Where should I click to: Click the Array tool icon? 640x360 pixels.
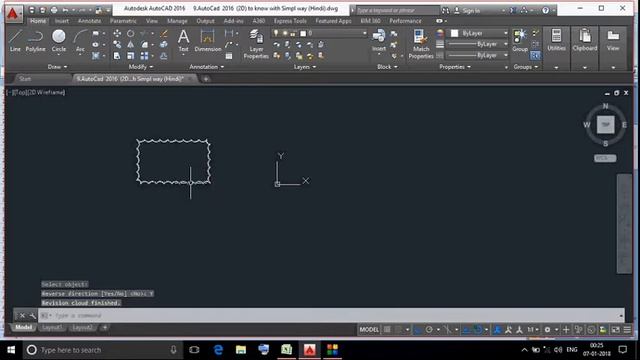click(x=144, y=56)
